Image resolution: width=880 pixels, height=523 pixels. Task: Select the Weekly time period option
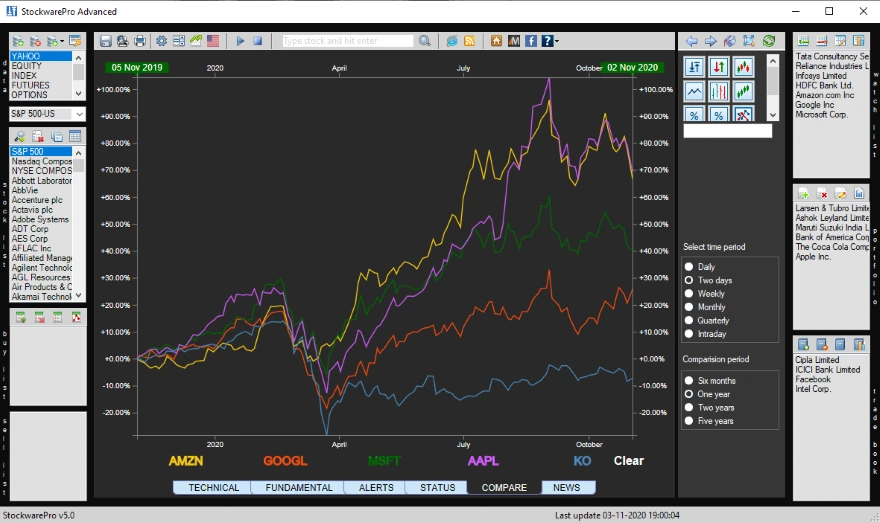[x=688, y=294]
